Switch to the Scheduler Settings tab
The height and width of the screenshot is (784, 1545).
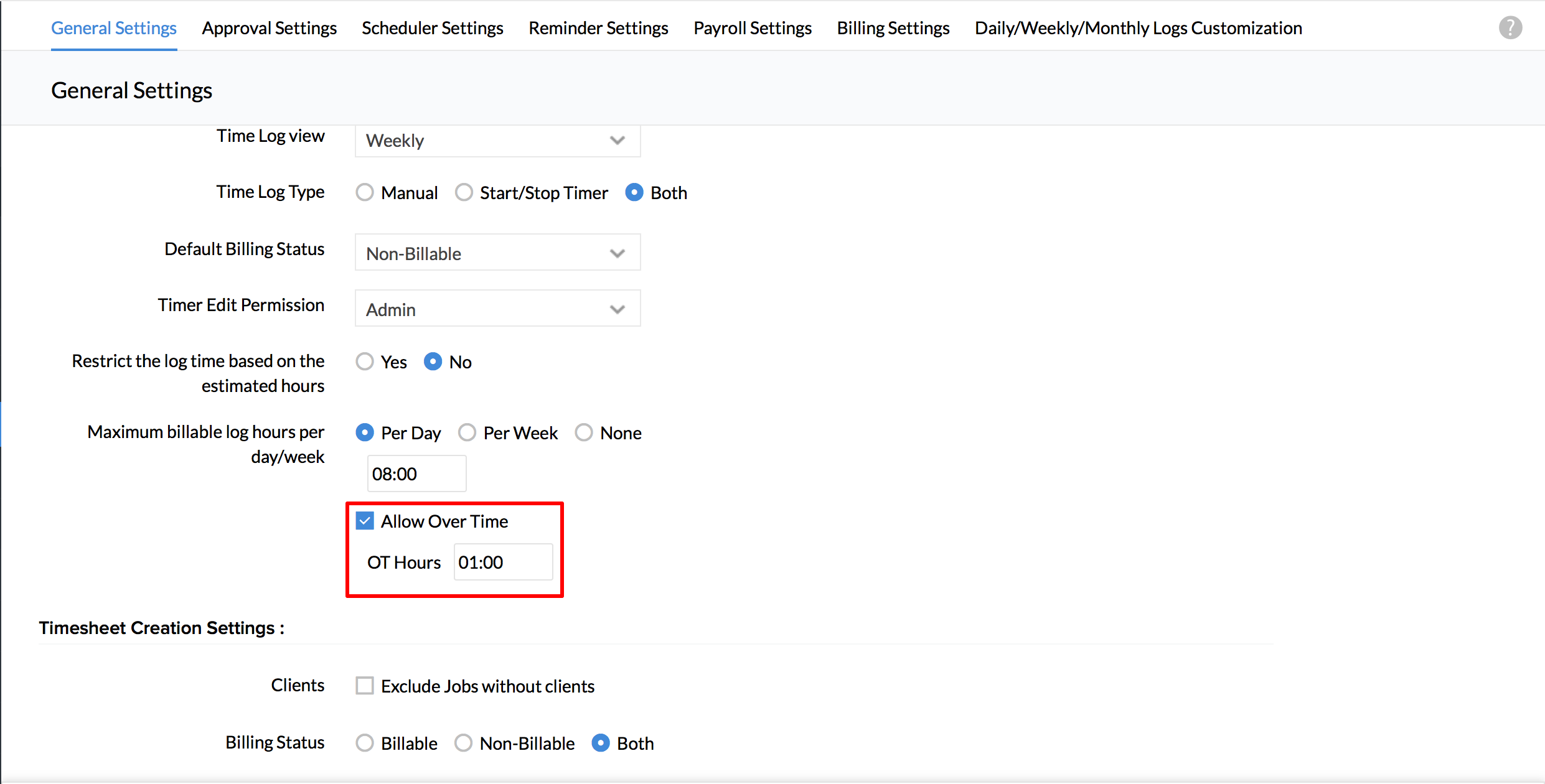432,28
